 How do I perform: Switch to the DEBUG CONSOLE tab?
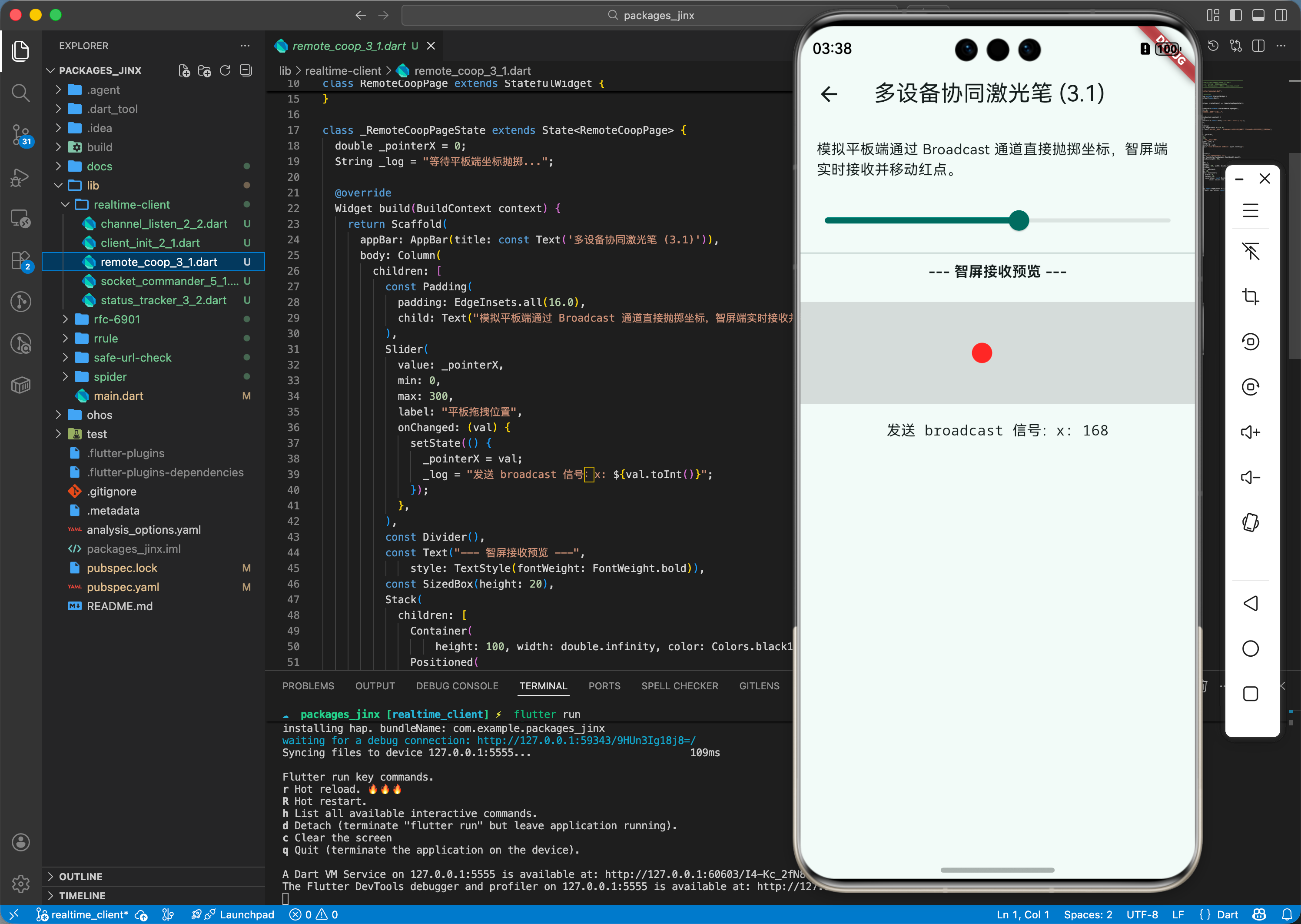[457, 685]
